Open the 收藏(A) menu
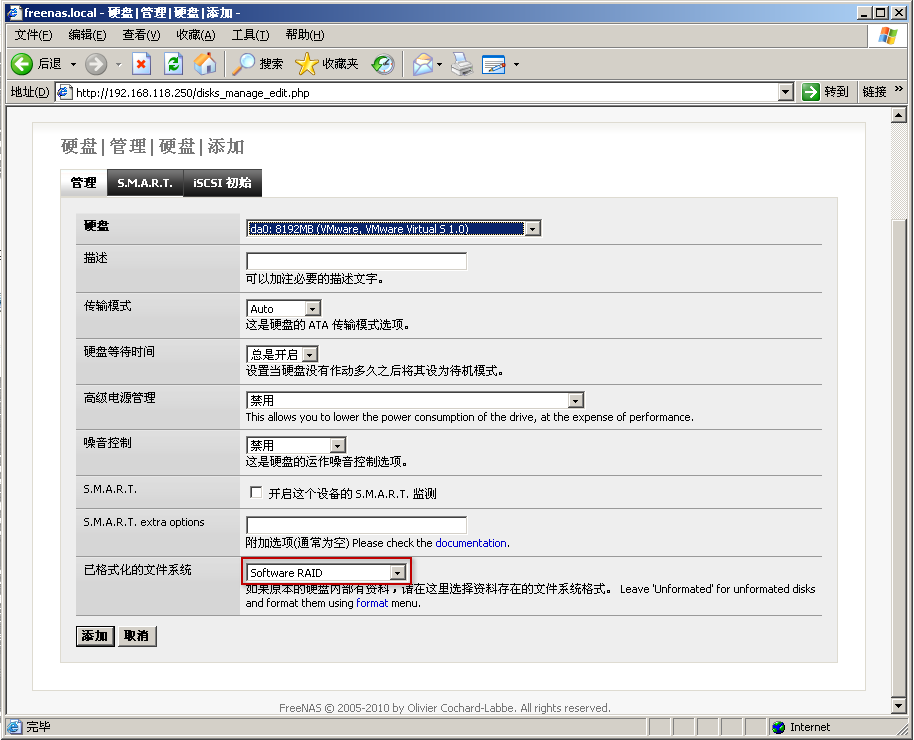 tap(196, 35)
